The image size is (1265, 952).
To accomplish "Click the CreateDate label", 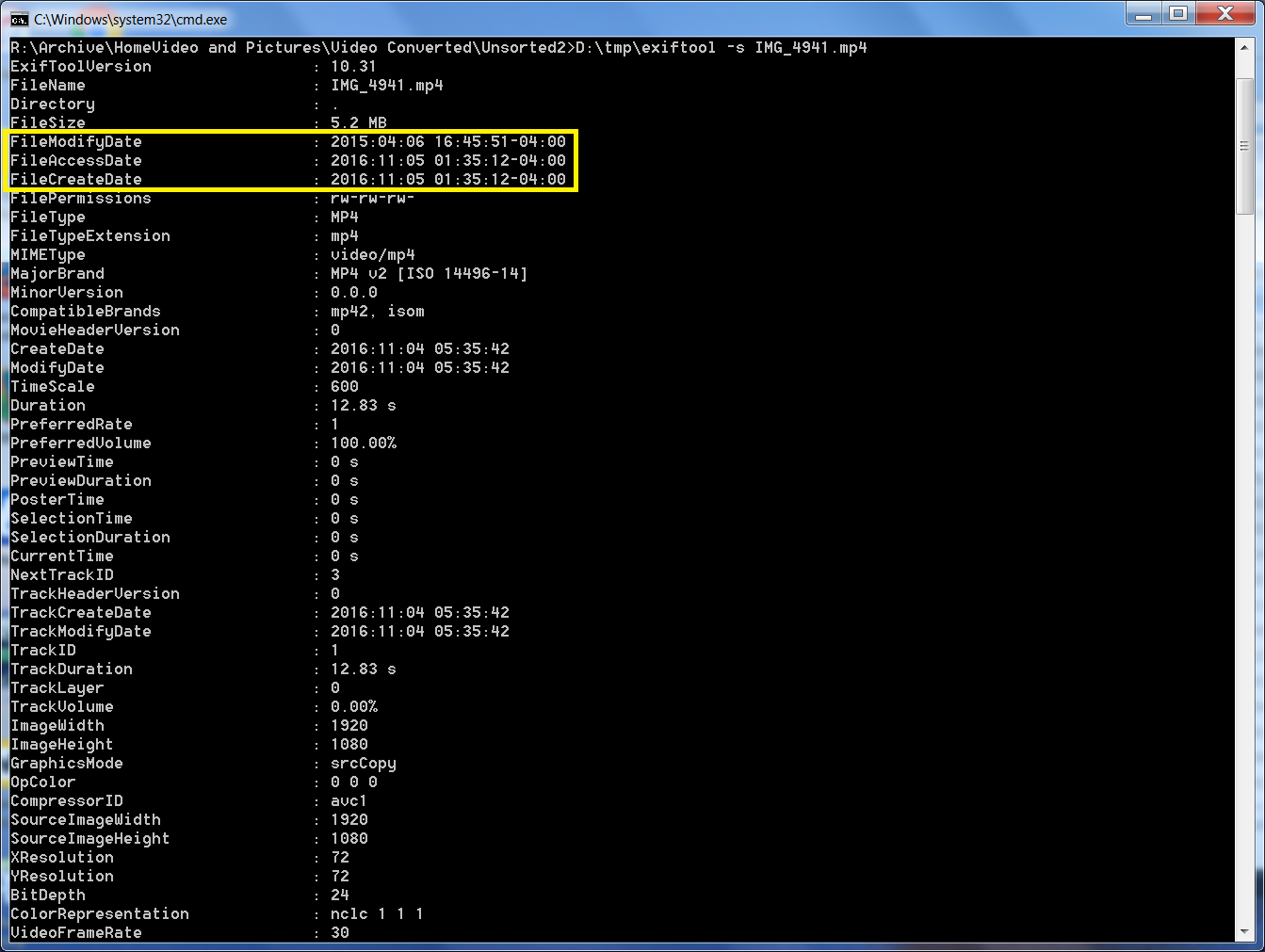I will coord(57,349).
